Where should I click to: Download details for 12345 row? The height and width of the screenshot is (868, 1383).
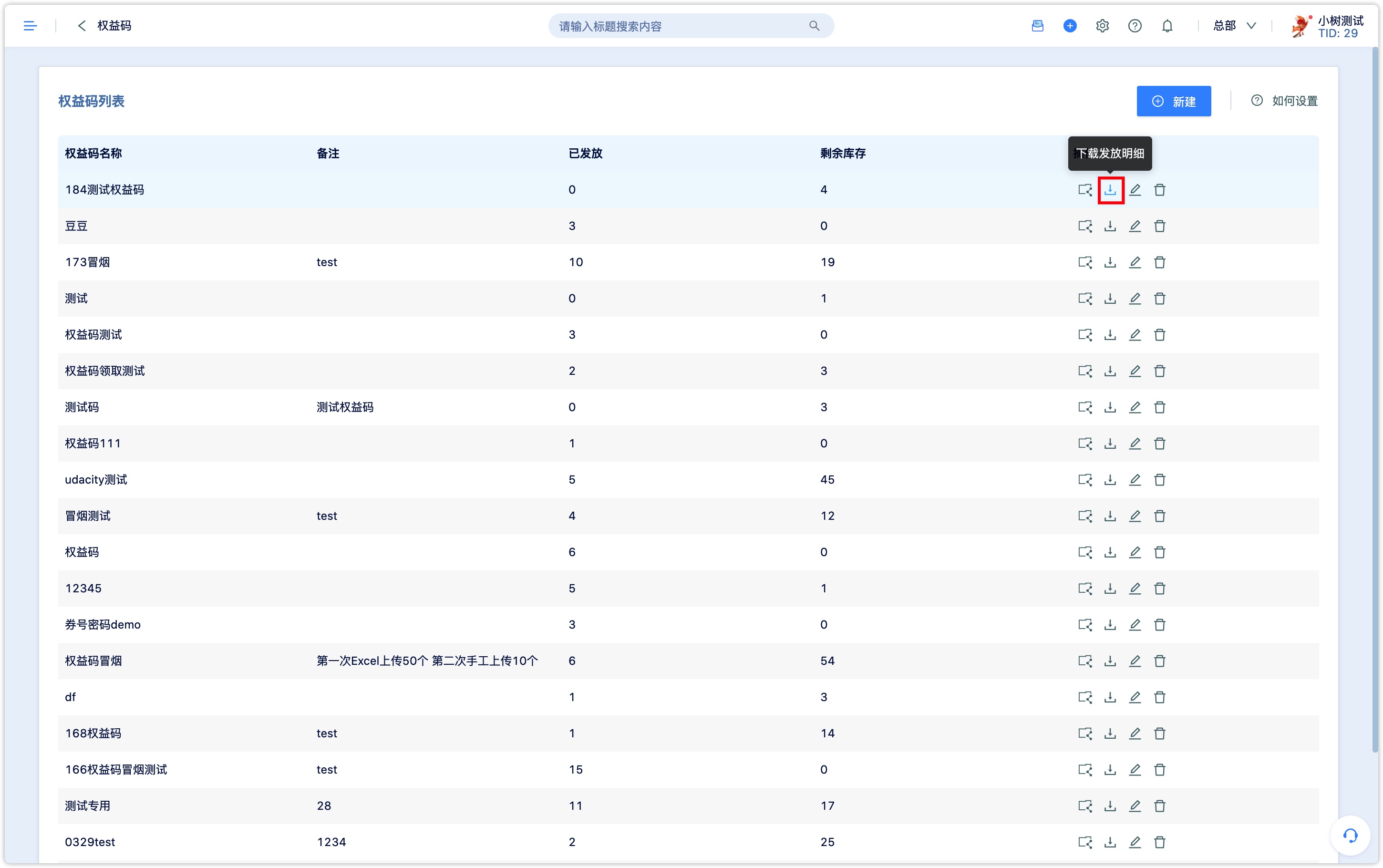tap(1110, 588)
